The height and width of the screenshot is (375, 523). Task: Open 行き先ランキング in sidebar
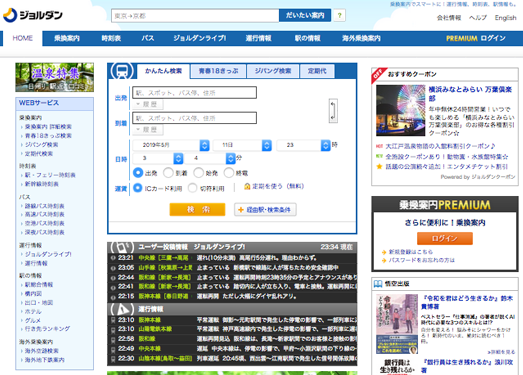[47, 329]
